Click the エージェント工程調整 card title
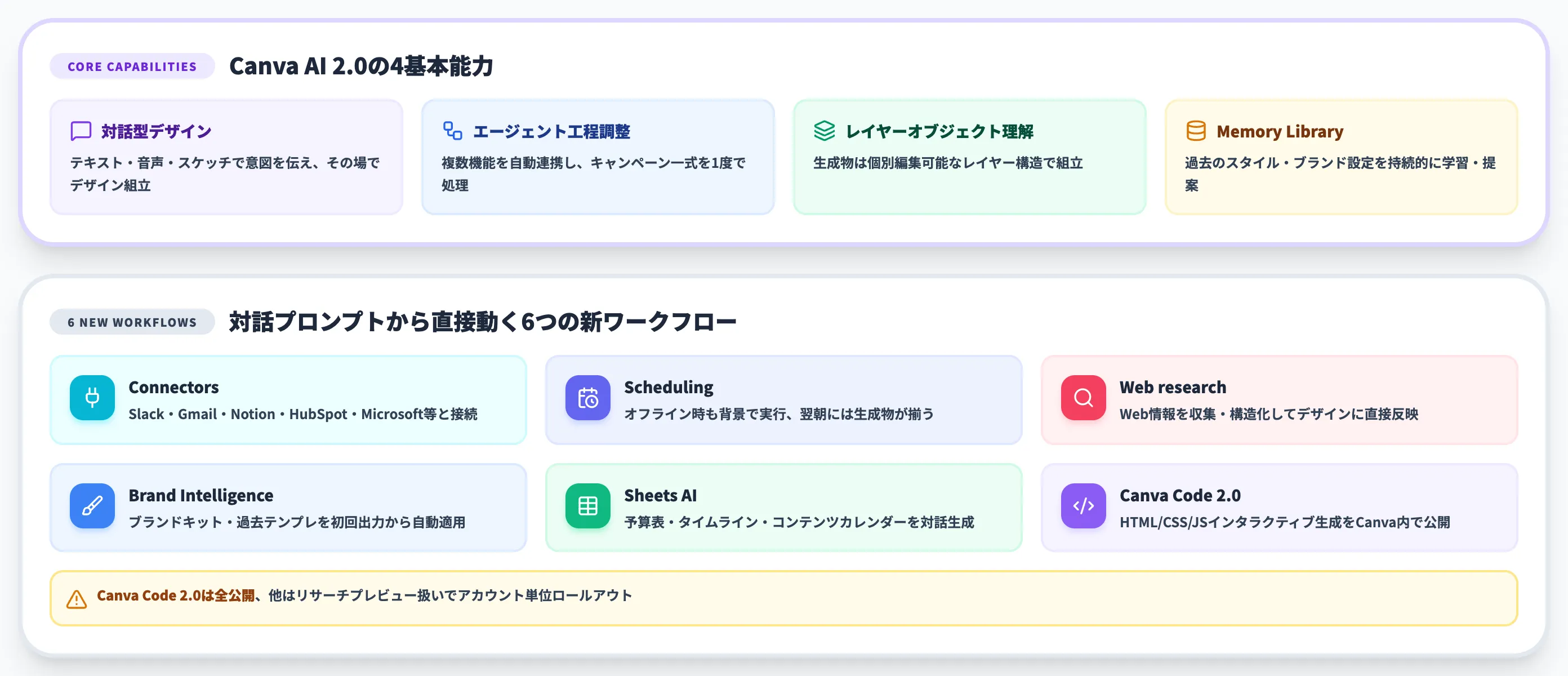This screenshot has width=1568, height=676. (551, 132)
